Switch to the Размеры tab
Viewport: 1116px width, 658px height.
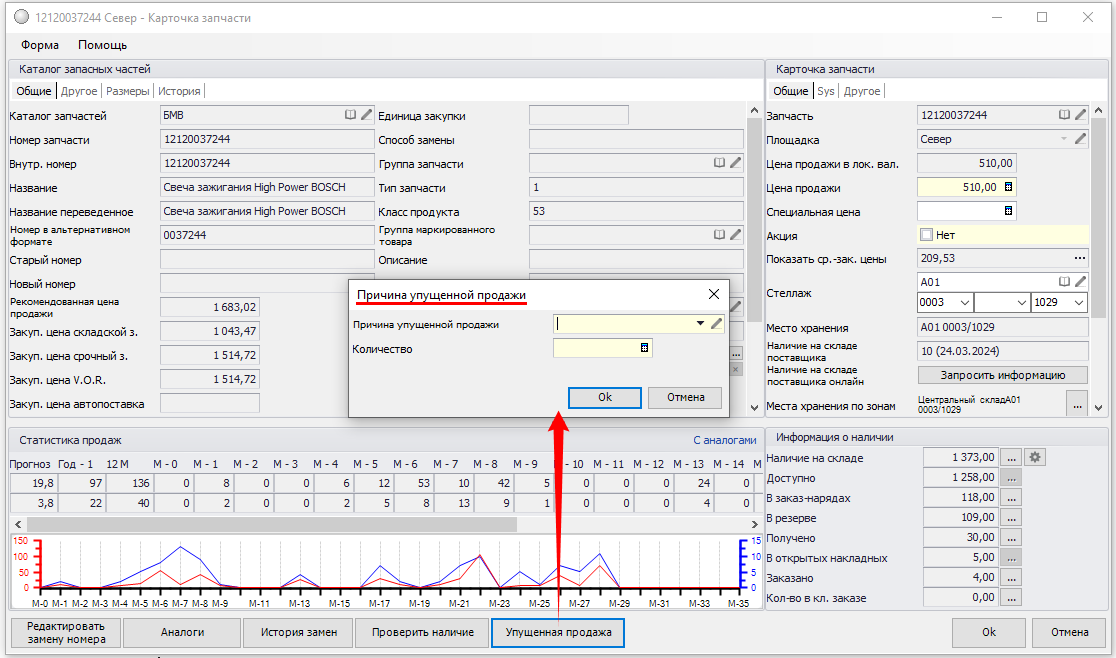(128, 91)
